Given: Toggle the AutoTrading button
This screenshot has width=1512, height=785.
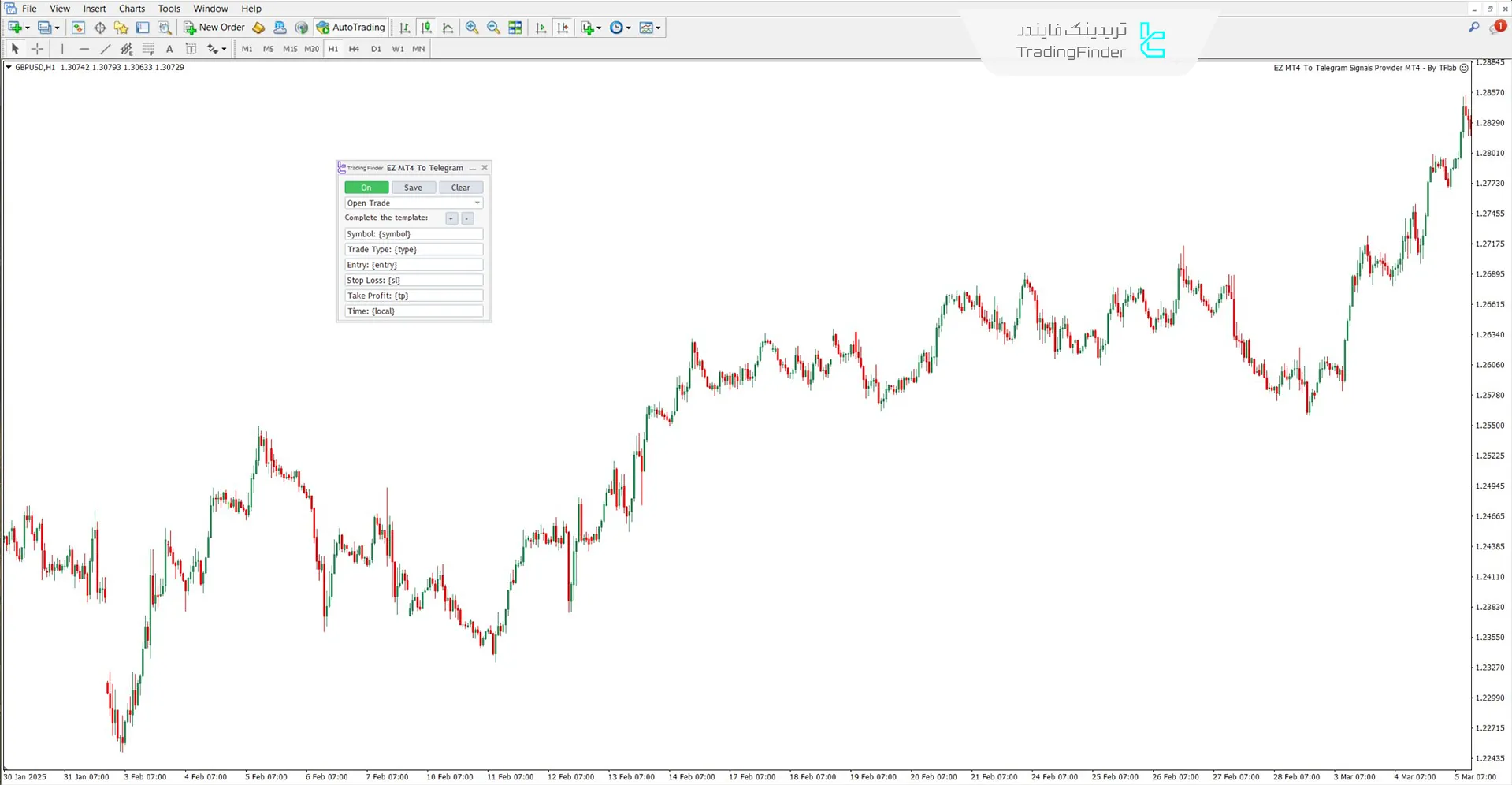Looking at the screenshot, I should [x=351, y=28].
